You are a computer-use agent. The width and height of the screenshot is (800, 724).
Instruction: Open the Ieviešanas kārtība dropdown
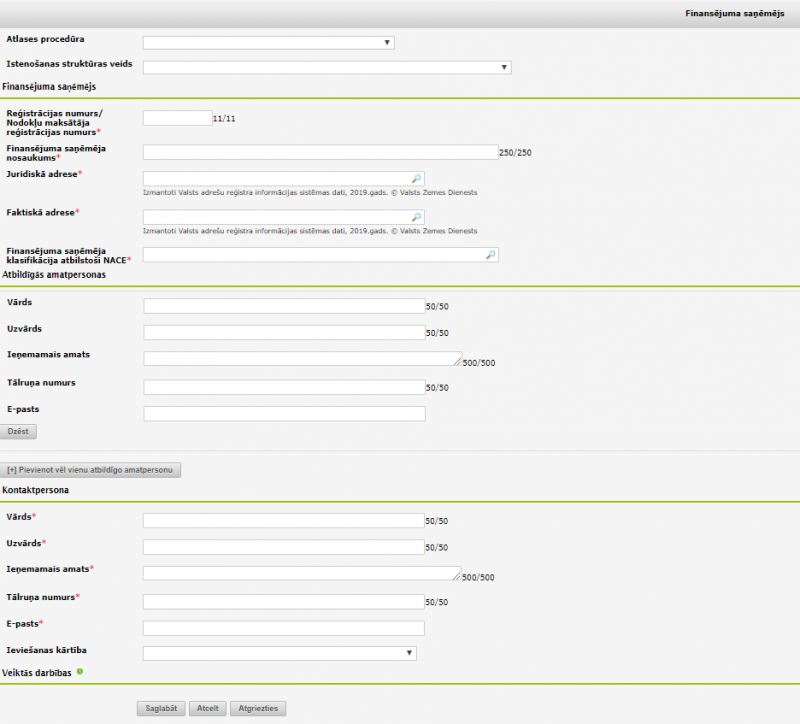(279, 653)
